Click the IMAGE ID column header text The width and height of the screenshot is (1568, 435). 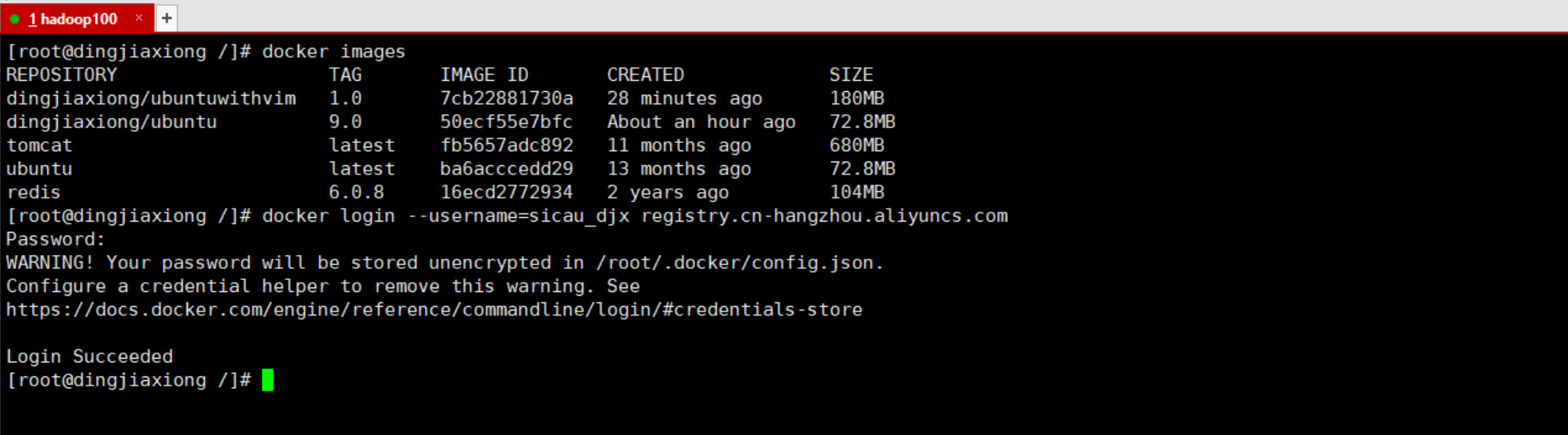(484, 75)
